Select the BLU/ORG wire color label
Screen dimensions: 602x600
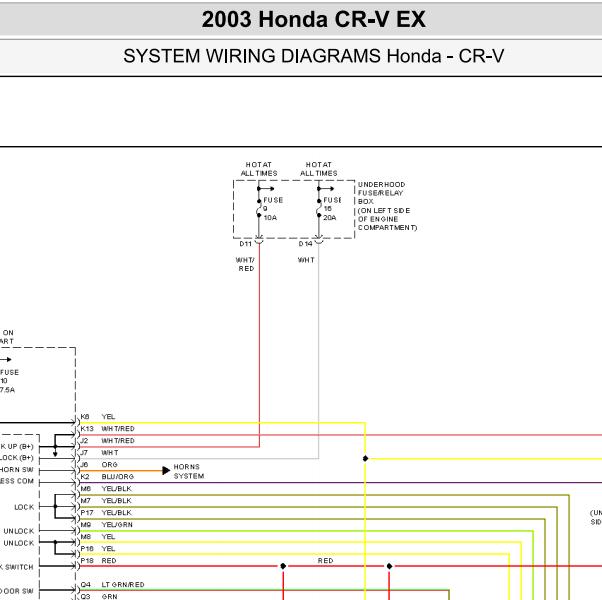(117, 476)
